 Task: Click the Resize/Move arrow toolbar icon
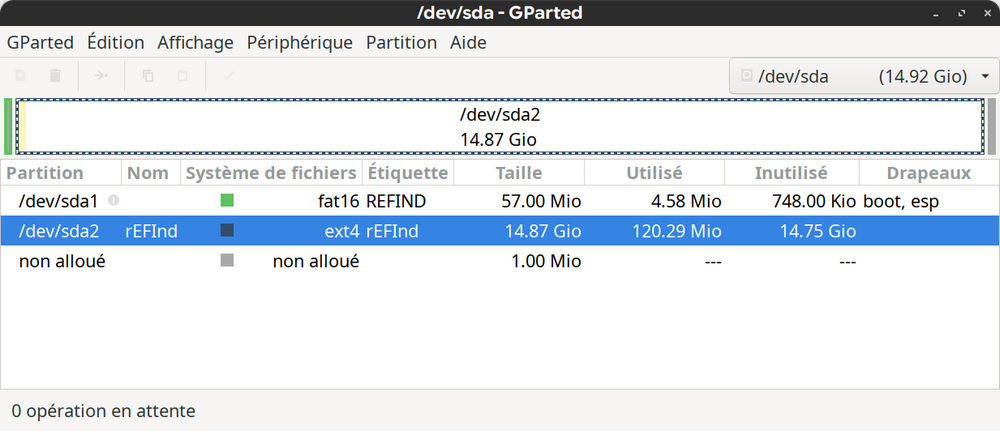tap(101, 76)
